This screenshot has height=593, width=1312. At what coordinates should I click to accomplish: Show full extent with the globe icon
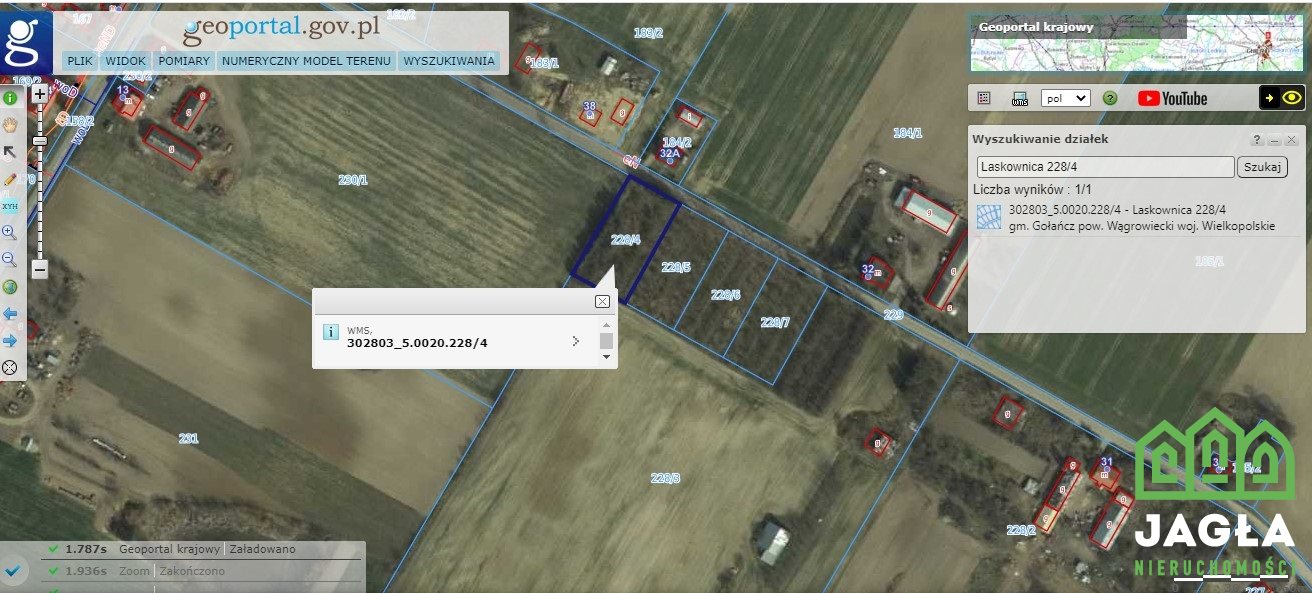[10, 287]
